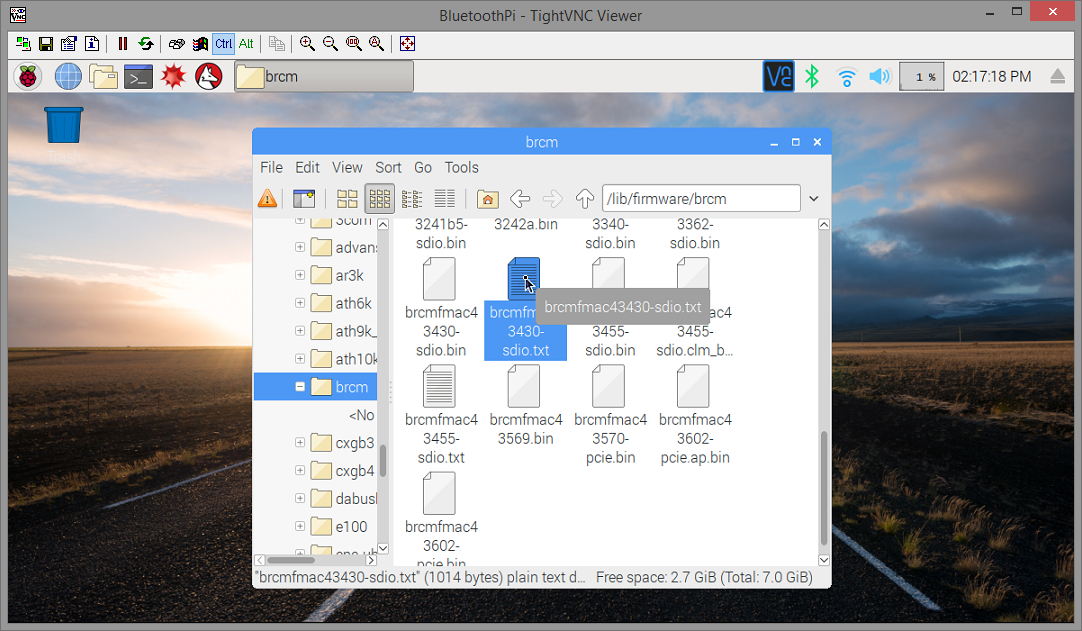Toggle full-screen mode icon
The width and height of the screenshot is (1082, 631).
click(x=407, y=43)
